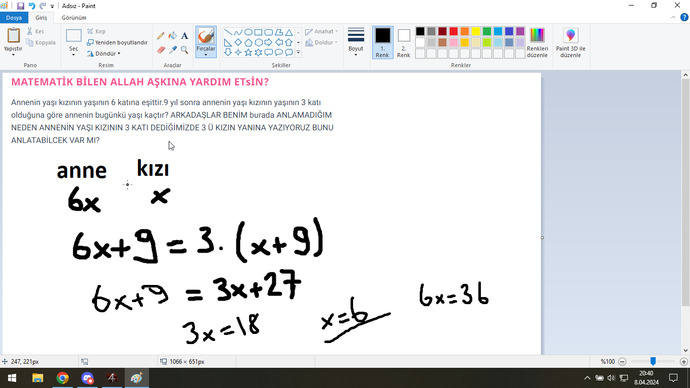Click the Kopyala copy button

click(x=41, y=43)
